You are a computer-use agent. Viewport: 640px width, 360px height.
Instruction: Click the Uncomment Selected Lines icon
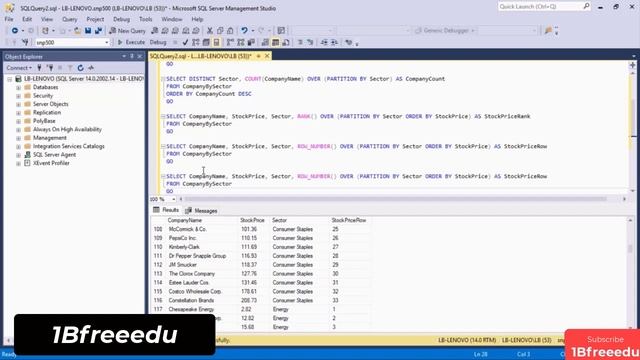coord(310,42)
